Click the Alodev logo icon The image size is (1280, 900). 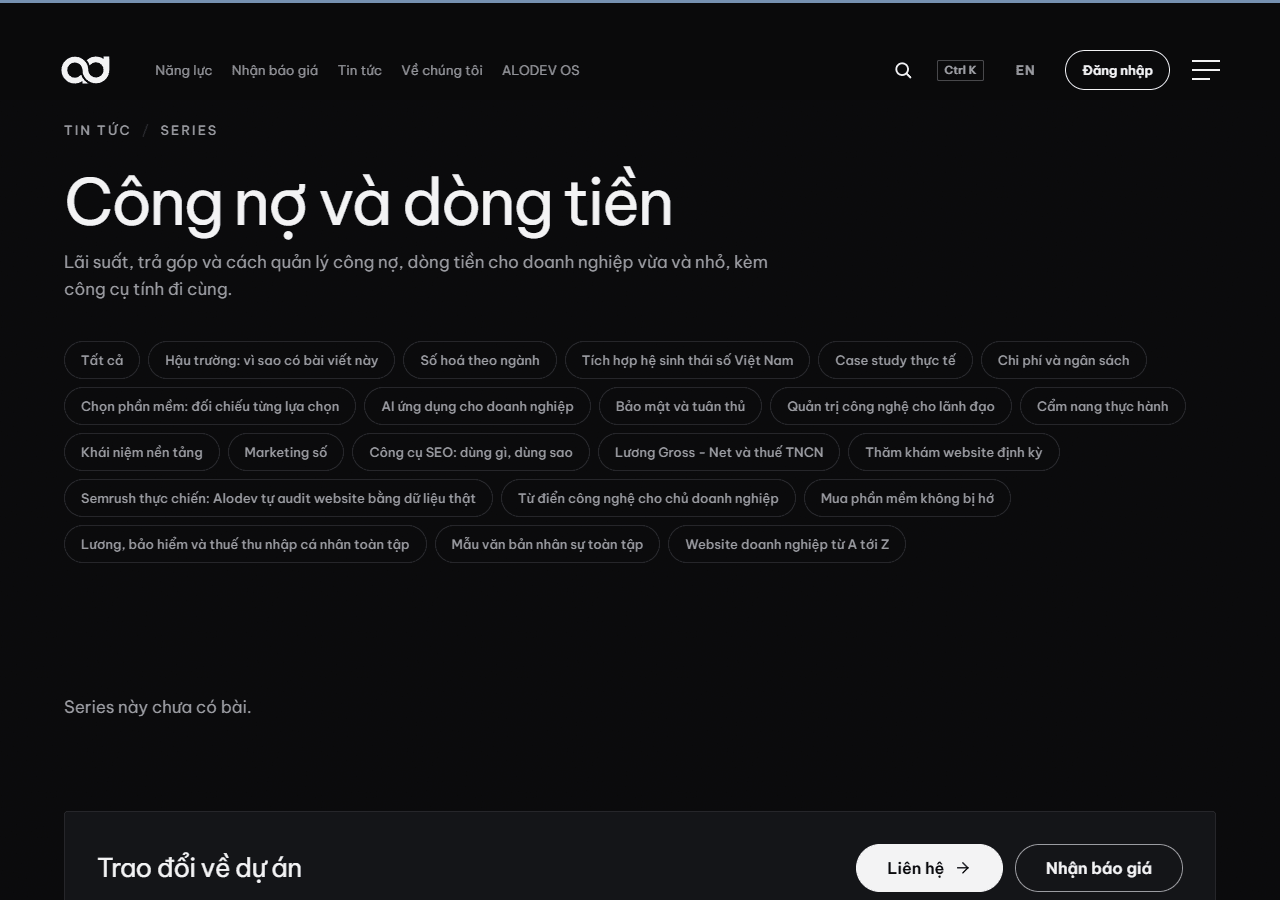coord(85,70)
